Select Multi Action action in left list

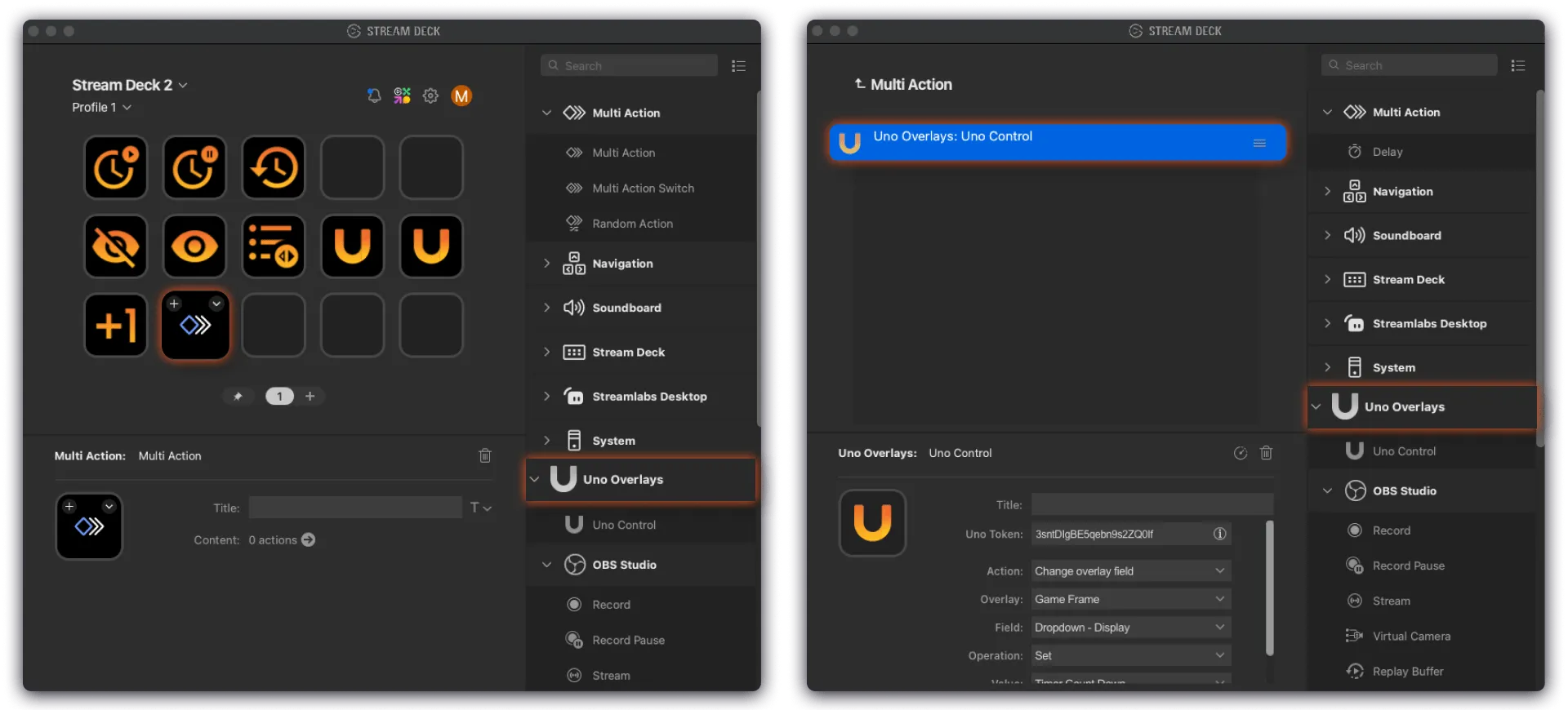point(623,153)
